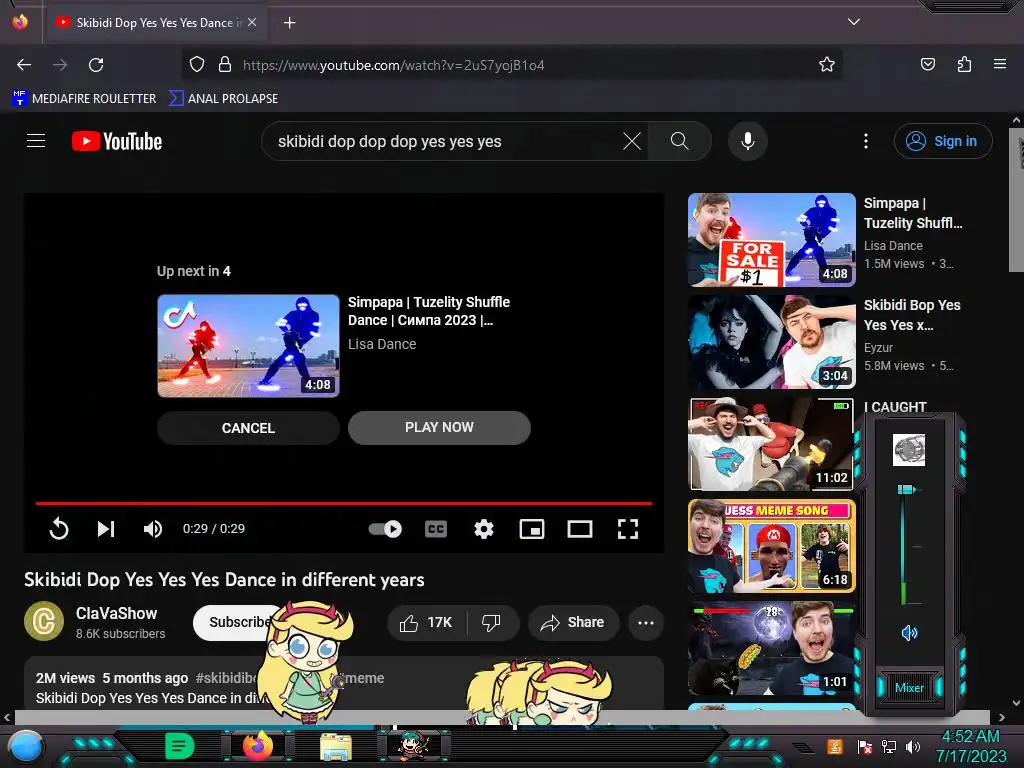The height and width of the screenshot is (768, 1024).
Task: Open the 1:01 sidebar video thumbnail
Action: point(771,648)
